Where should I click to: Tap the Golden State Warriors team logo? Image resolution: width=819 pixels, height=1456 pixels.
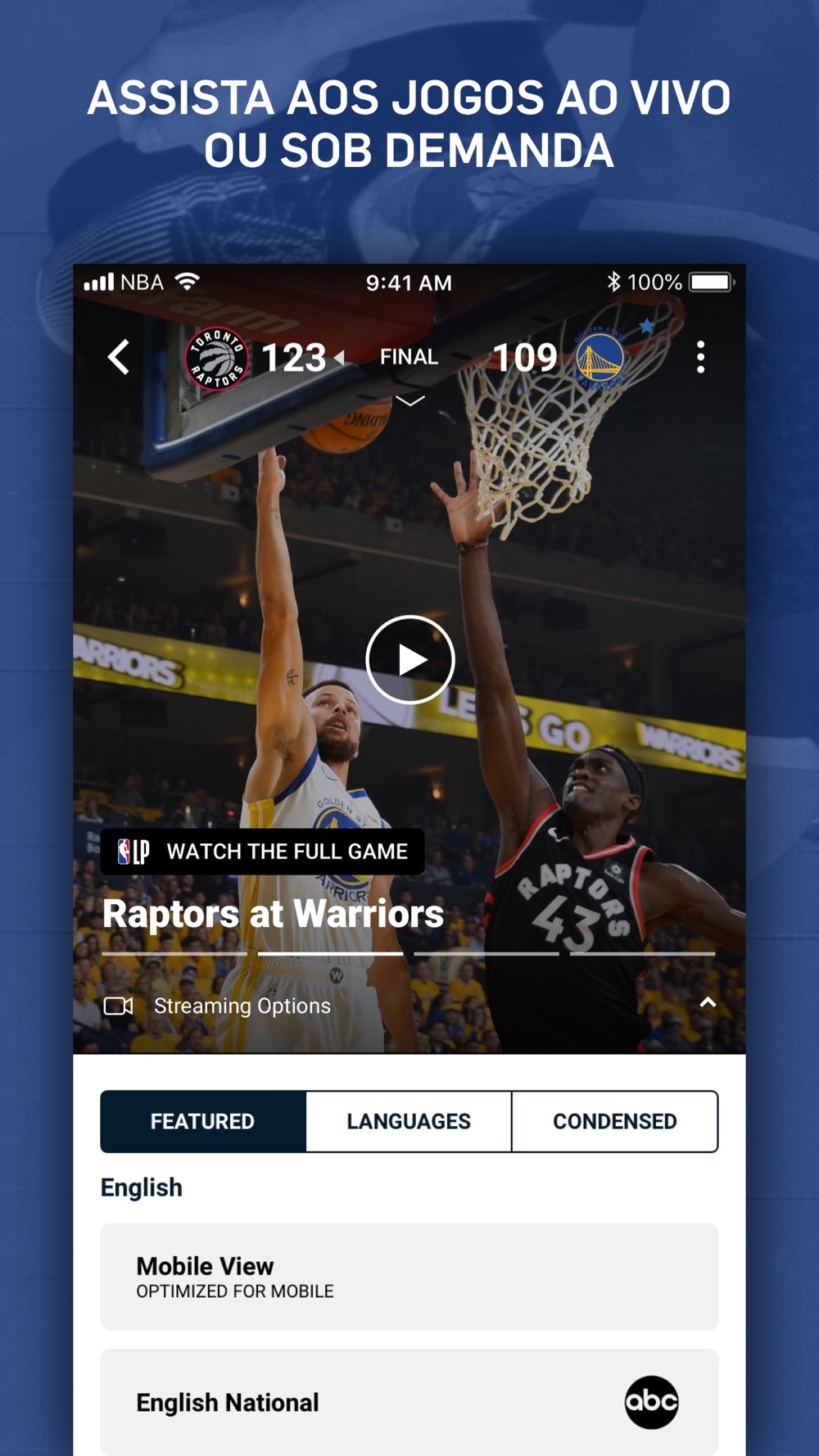600,359
